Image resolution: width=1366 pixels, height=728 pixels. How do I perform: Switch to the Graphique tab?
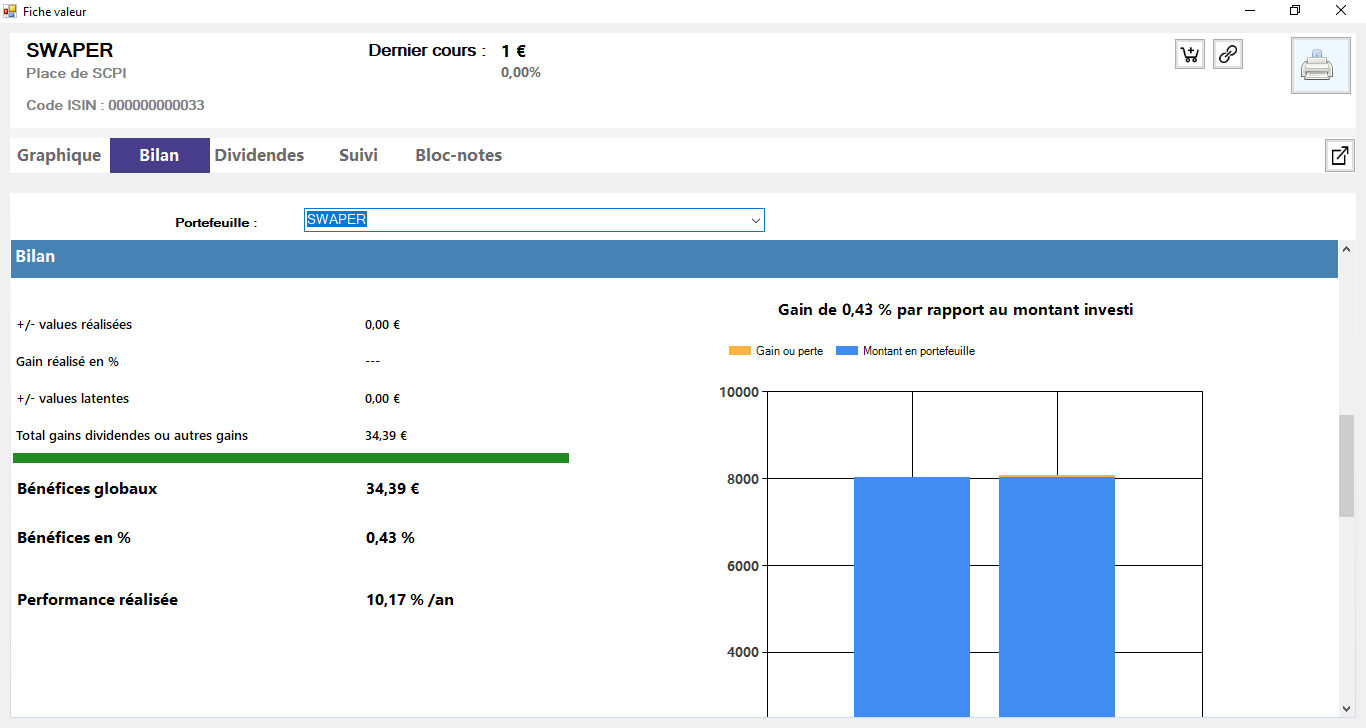[59, 156]
